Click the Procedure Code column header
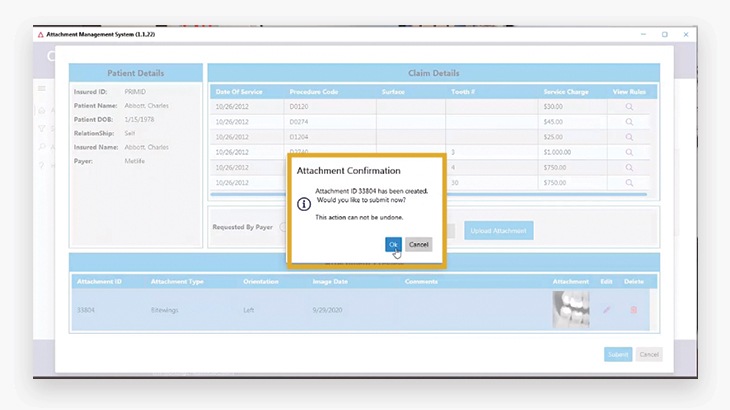This screenshot has width=730, height=410. pyautogui.click(x=313, y=92)
